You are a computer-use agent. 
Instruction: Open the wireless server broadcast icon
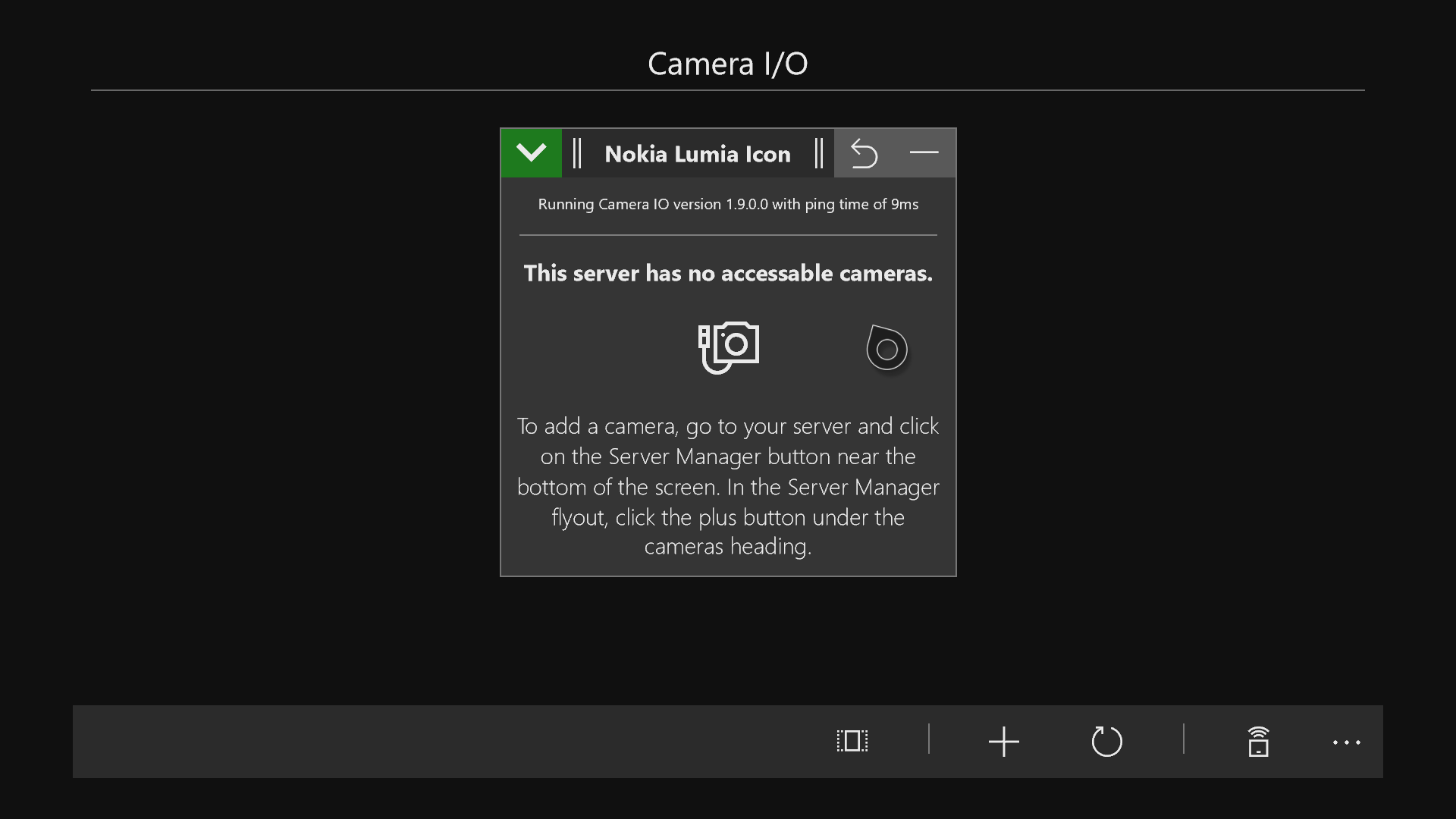[1258, 741]
